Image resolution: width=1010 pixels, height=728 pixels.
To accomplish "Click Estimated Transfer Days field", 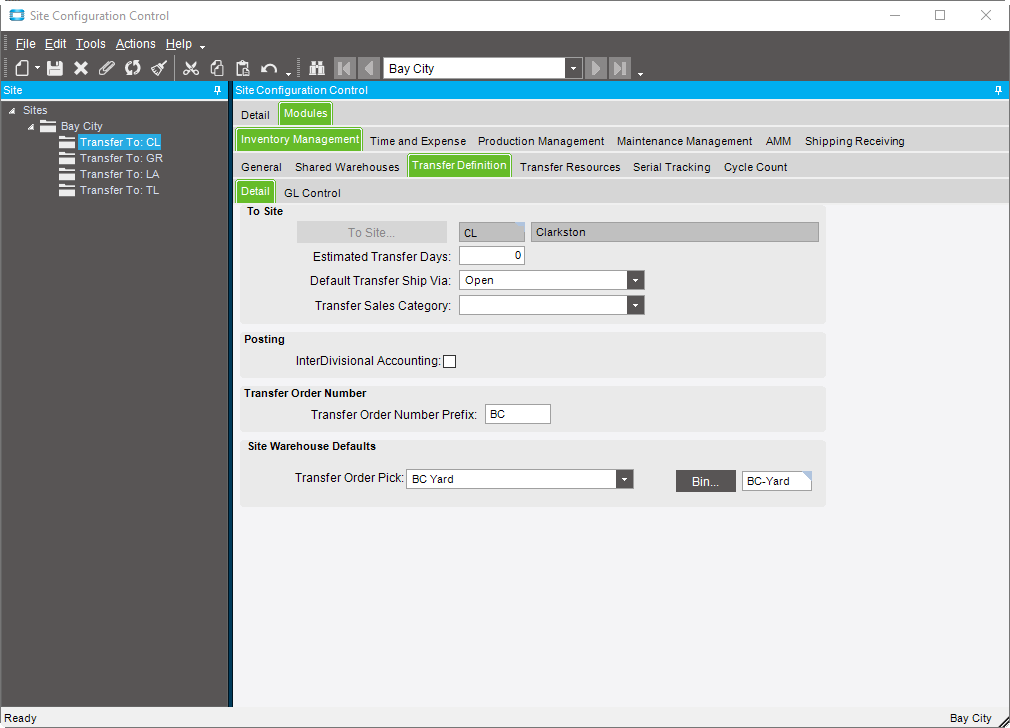I will tap(491, 256).
